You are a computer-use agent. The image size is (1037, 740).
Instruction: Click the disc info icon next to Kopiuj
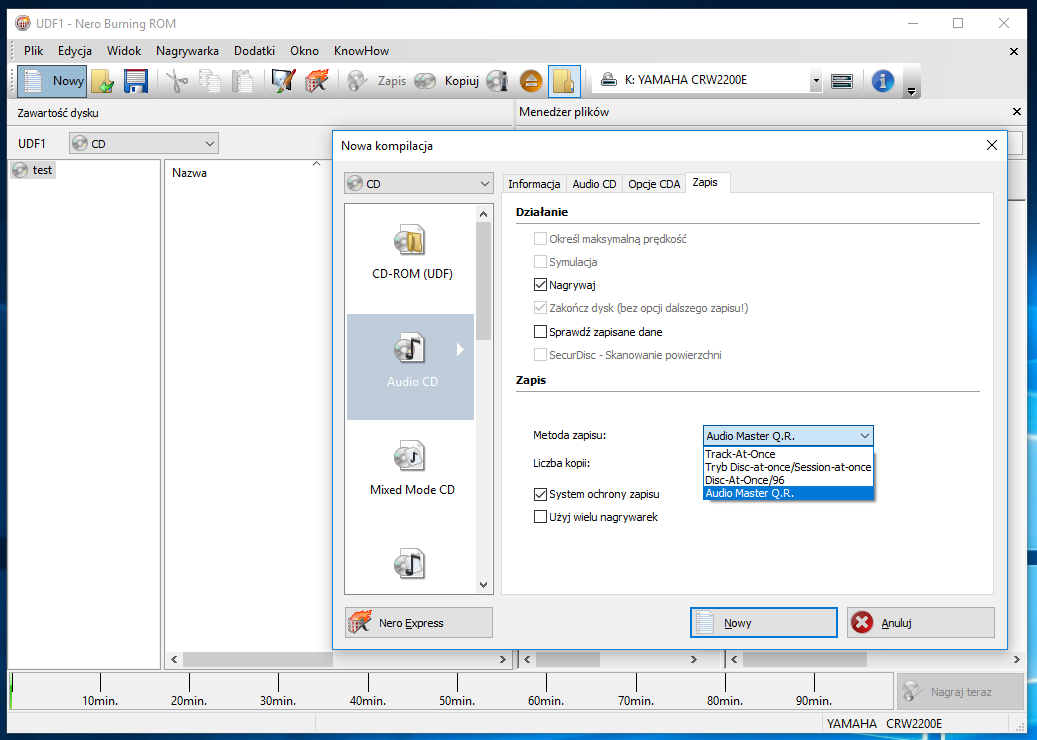click(497, 81)
